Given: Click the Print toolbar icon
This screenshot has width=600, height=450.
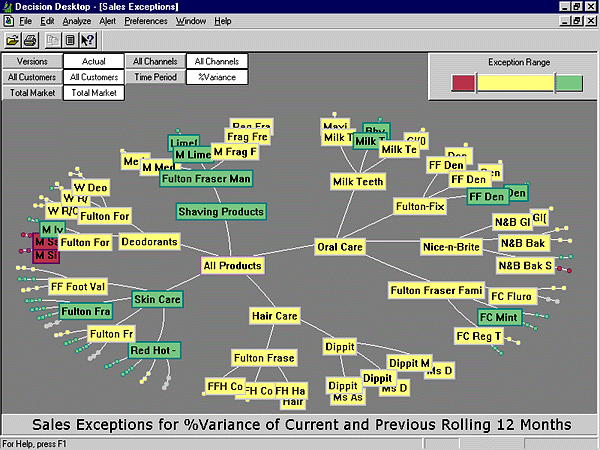Looking at the screenshot, I should (x=30, y=40).
